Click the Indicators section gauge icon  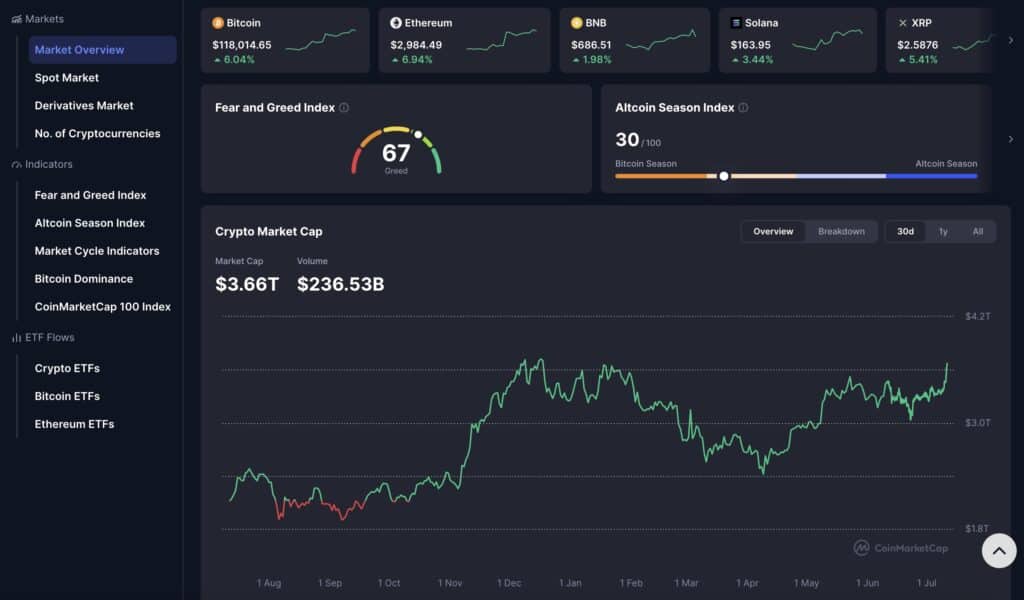coord(16,165)
